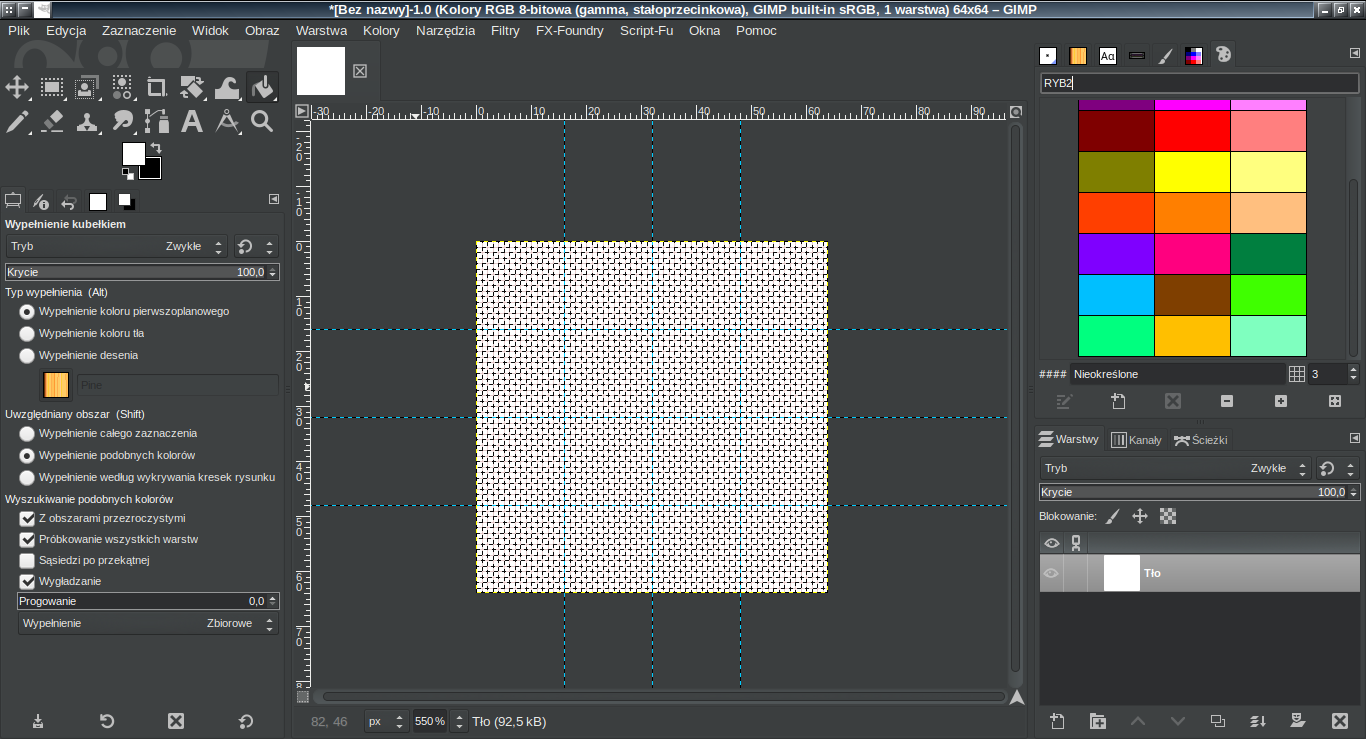Pick the red swatch in RYB2 palette
Viewport: 1366px width, 739px height.
[1192, 131]
